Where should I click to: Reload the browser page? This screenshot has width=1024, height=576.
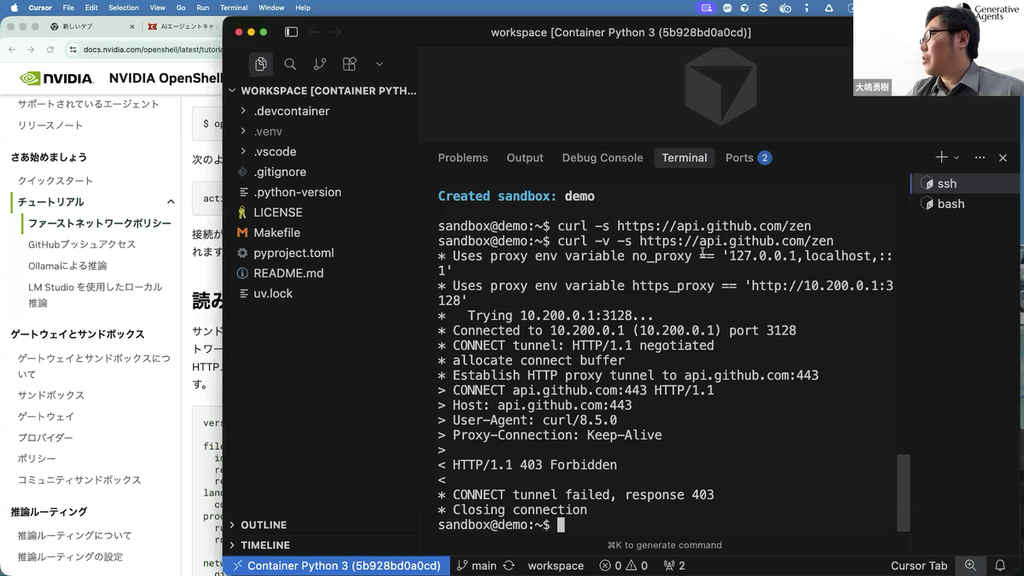[50, 50]
